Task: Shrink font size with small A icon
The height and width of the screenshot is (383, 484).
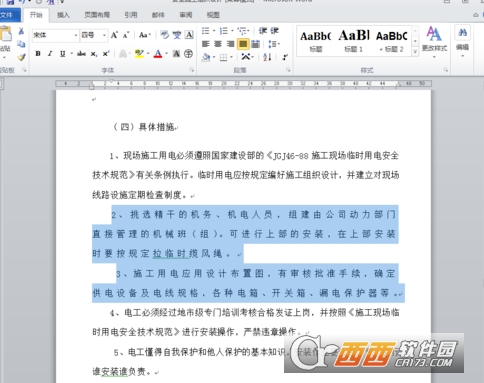Action: (126, 35)
